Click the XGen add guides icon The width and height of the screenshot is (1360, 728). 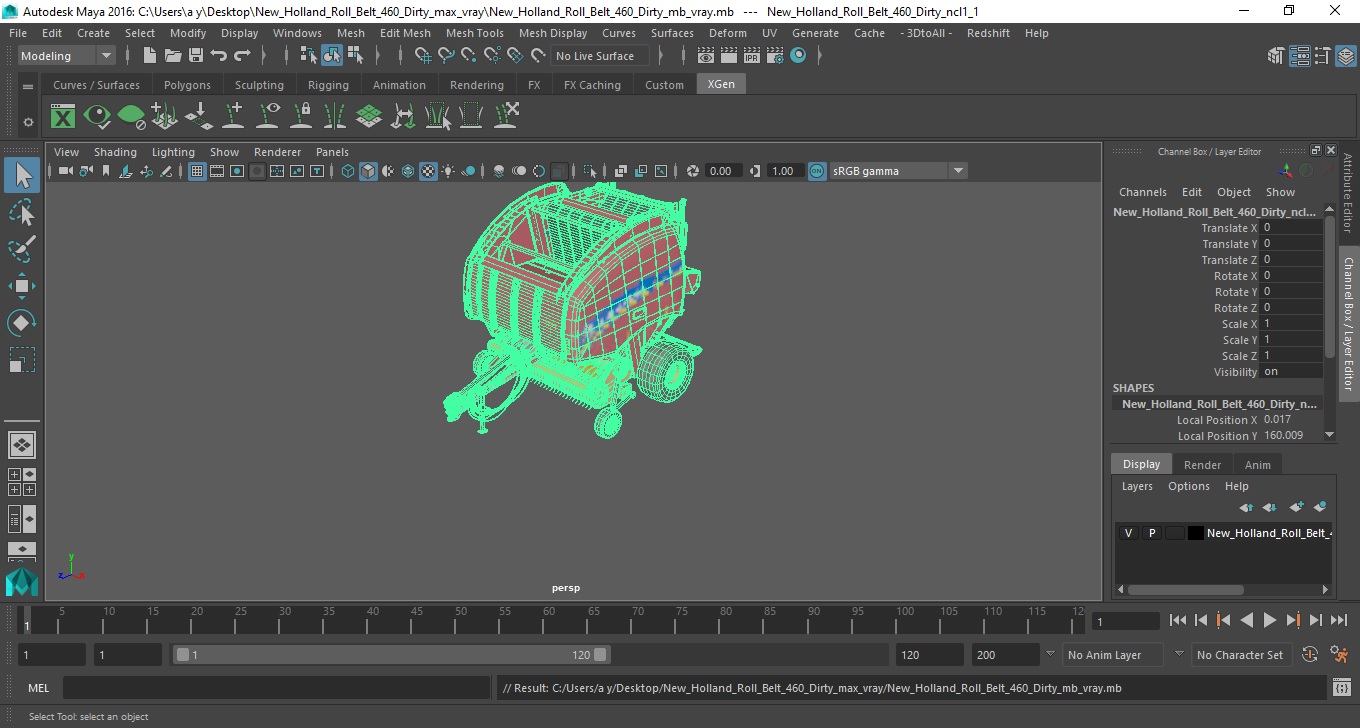click(x=233, y=117)
